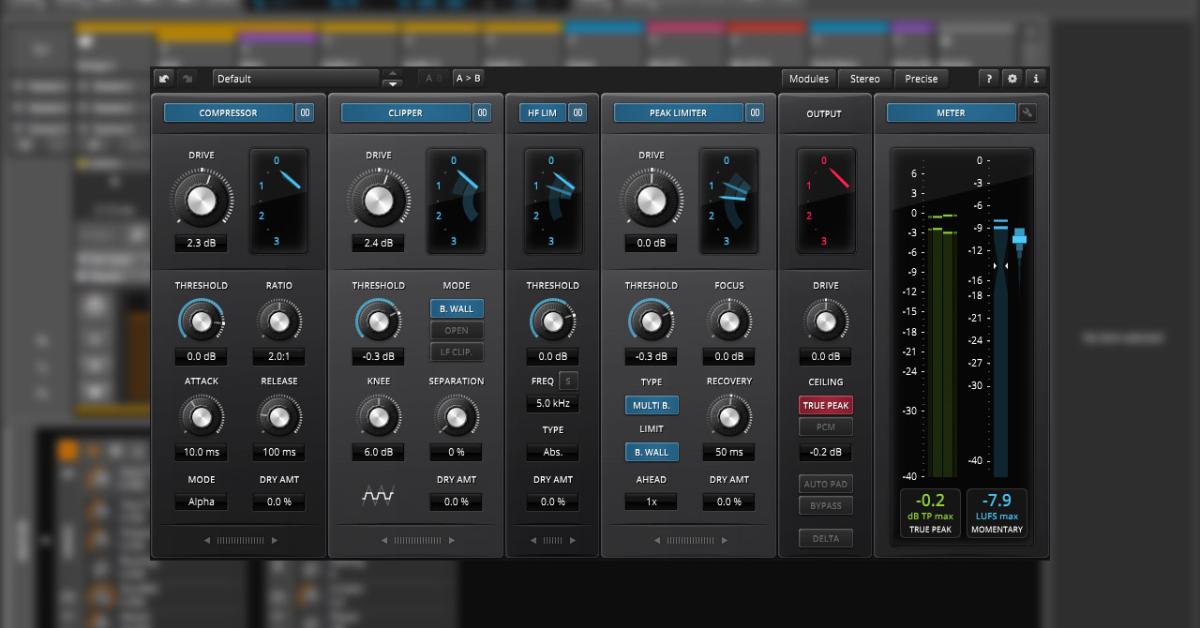
Task: Open the Compressor Mode Alpha selector
Action: tap(201, 502)
